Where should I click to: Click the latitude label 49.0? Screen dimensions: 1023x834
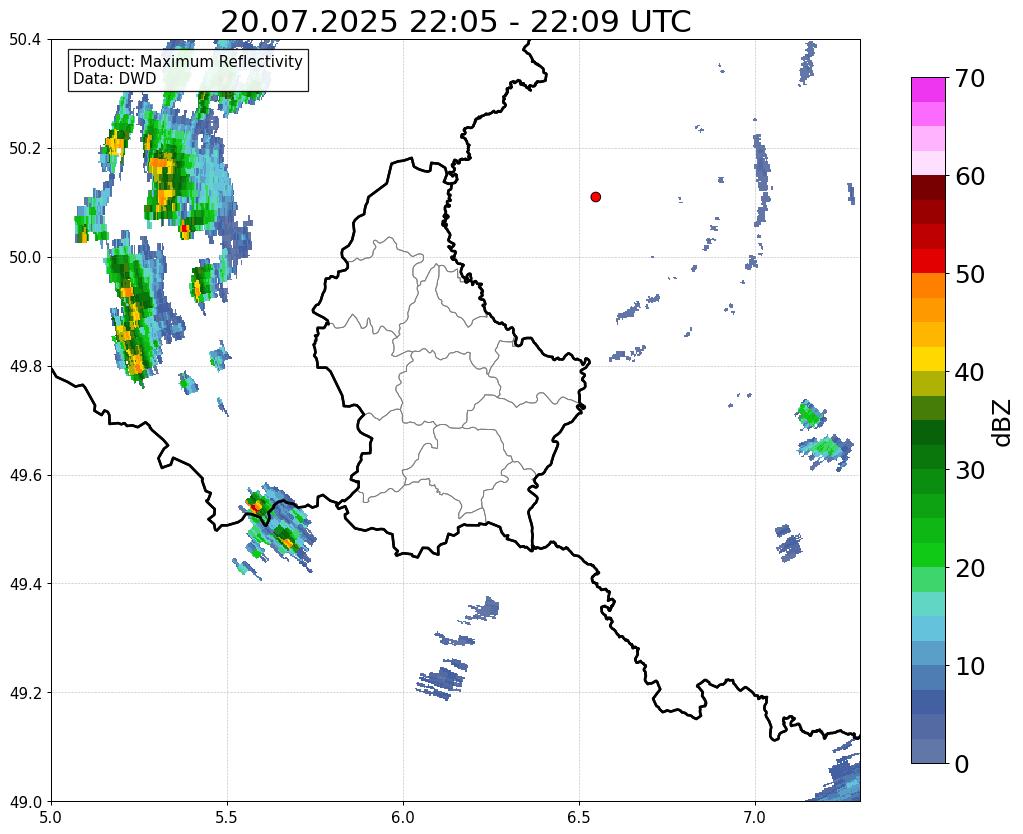point(25,802)
